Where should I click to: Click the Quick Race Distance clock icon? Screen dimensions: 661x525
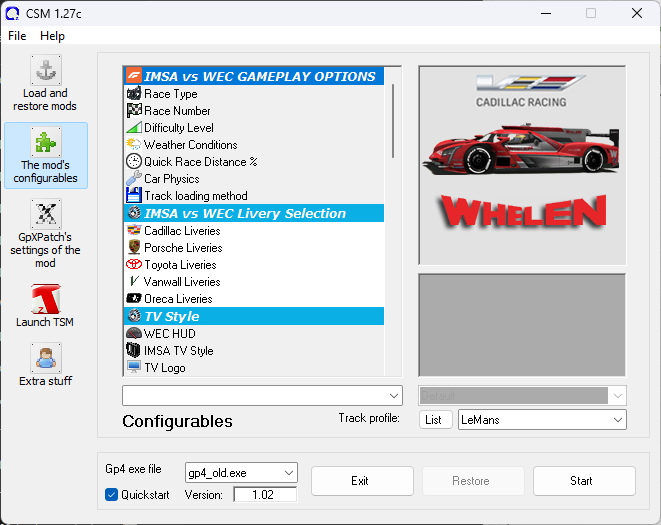point(134,161)
